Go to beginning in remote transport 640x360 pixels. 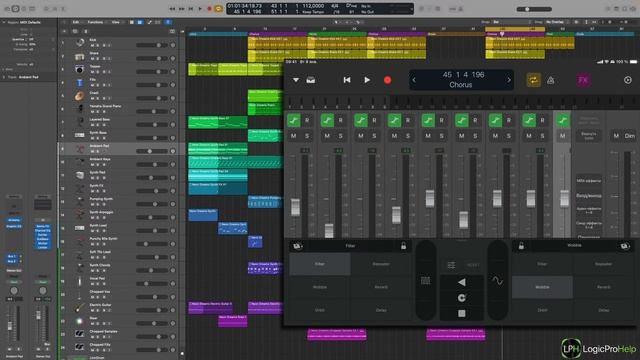[x=347, y=80]
